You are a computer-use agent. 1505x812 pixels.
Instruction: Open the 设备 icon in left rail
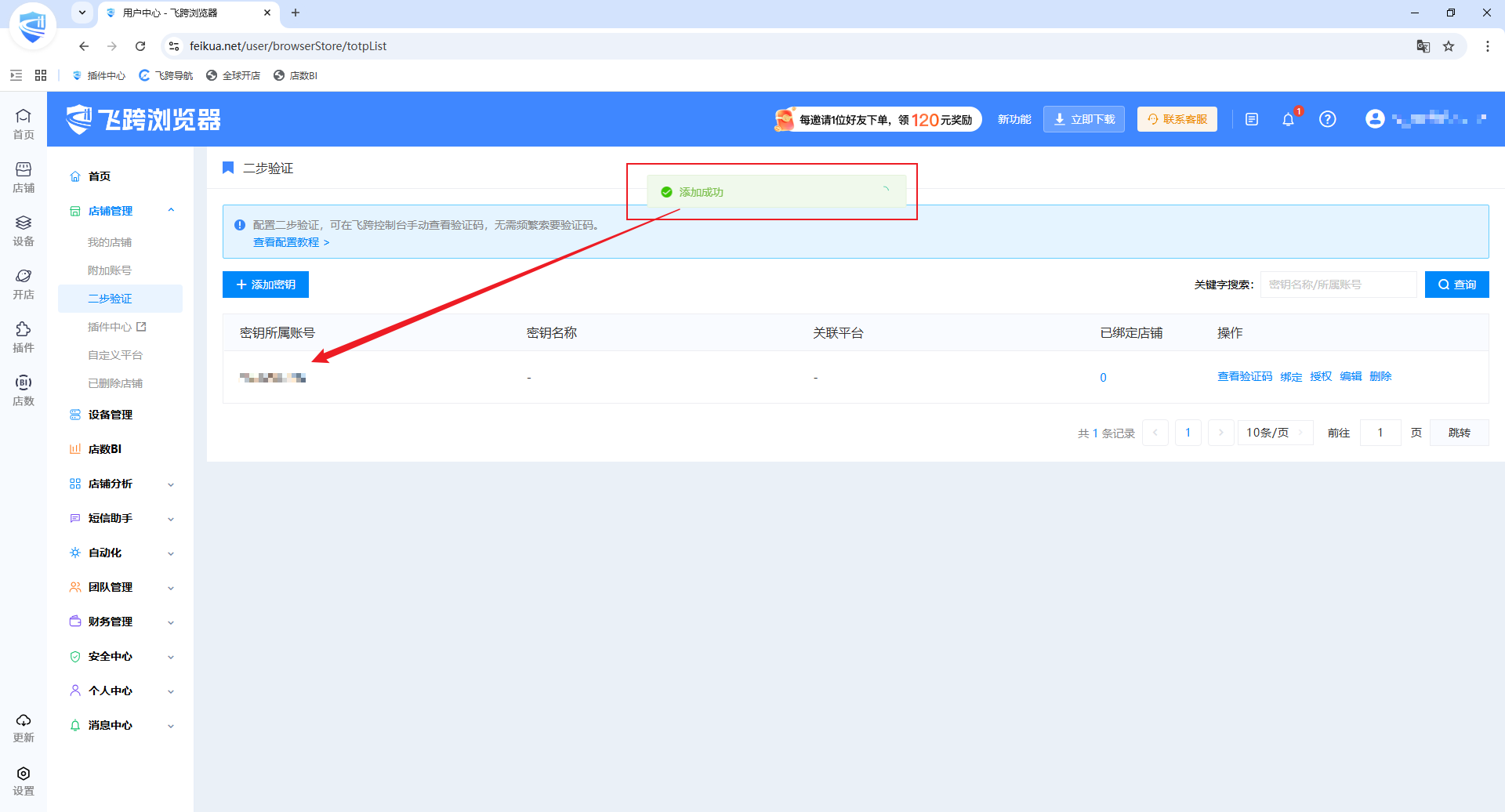coord(24,230)
